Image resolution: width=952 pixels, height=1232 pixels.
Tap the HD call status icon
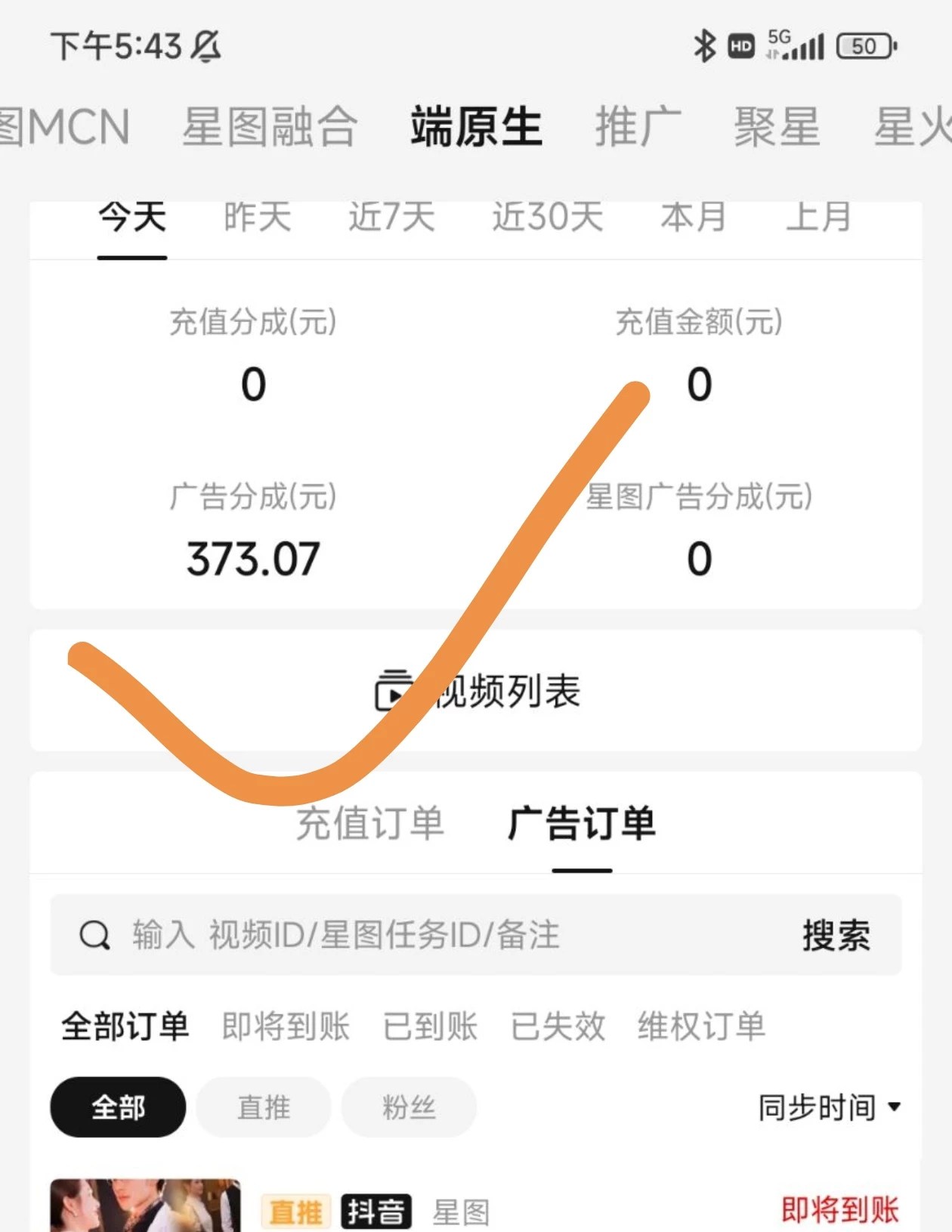coord(740,47)
